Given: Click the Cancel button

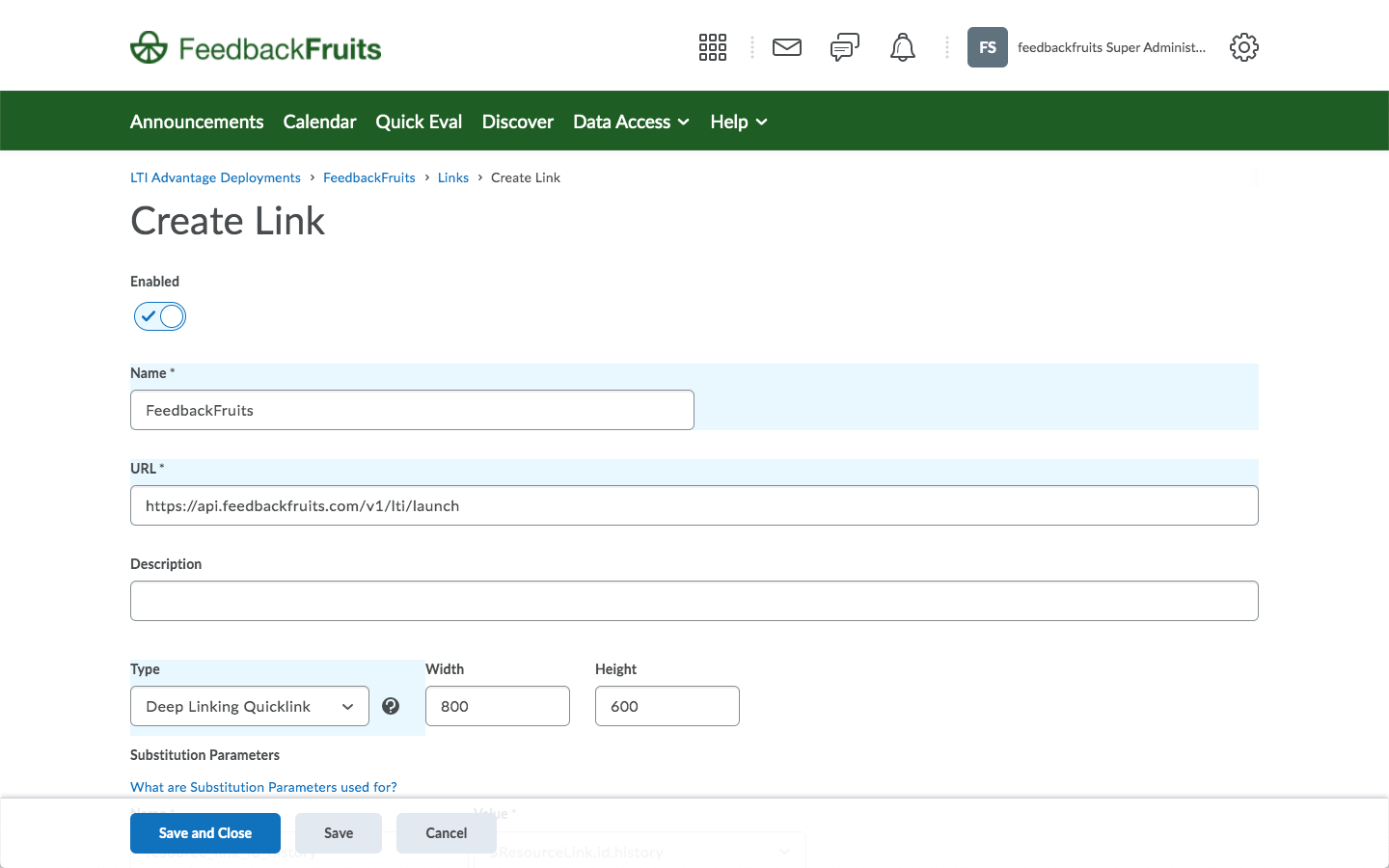Looking at the screenshot, I should [x=447, y=833].
